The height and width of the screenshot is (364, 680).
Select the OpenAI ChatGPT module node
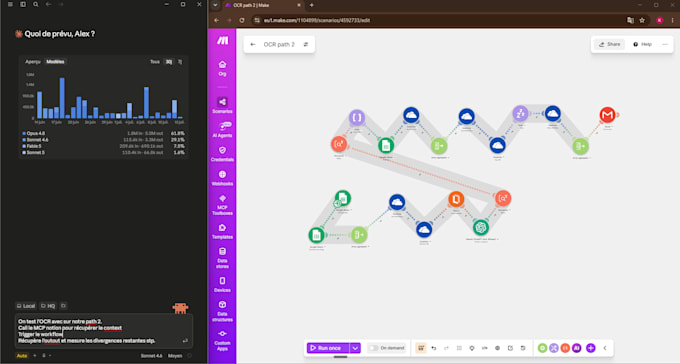[480, 227]
